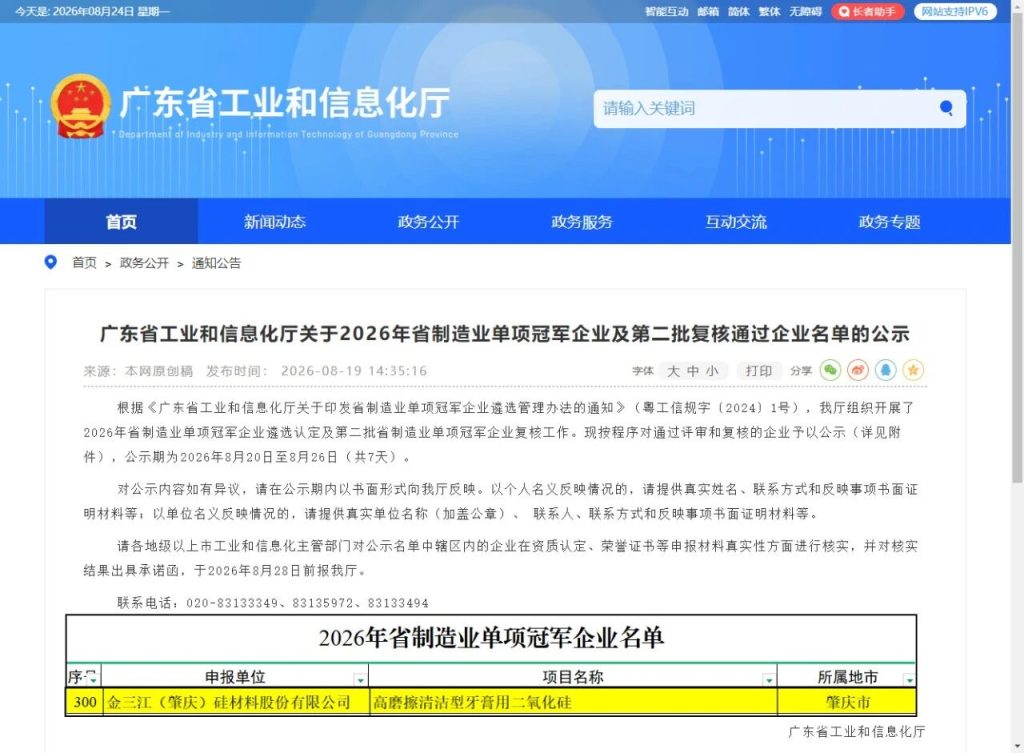The image size is (1024, 753).
Task: Set font size to 小
Action: click(712, 371)
